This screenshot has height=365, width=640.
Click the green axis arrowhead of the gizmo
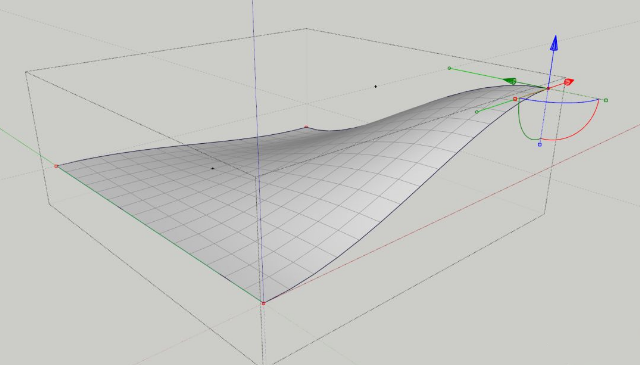510,81
